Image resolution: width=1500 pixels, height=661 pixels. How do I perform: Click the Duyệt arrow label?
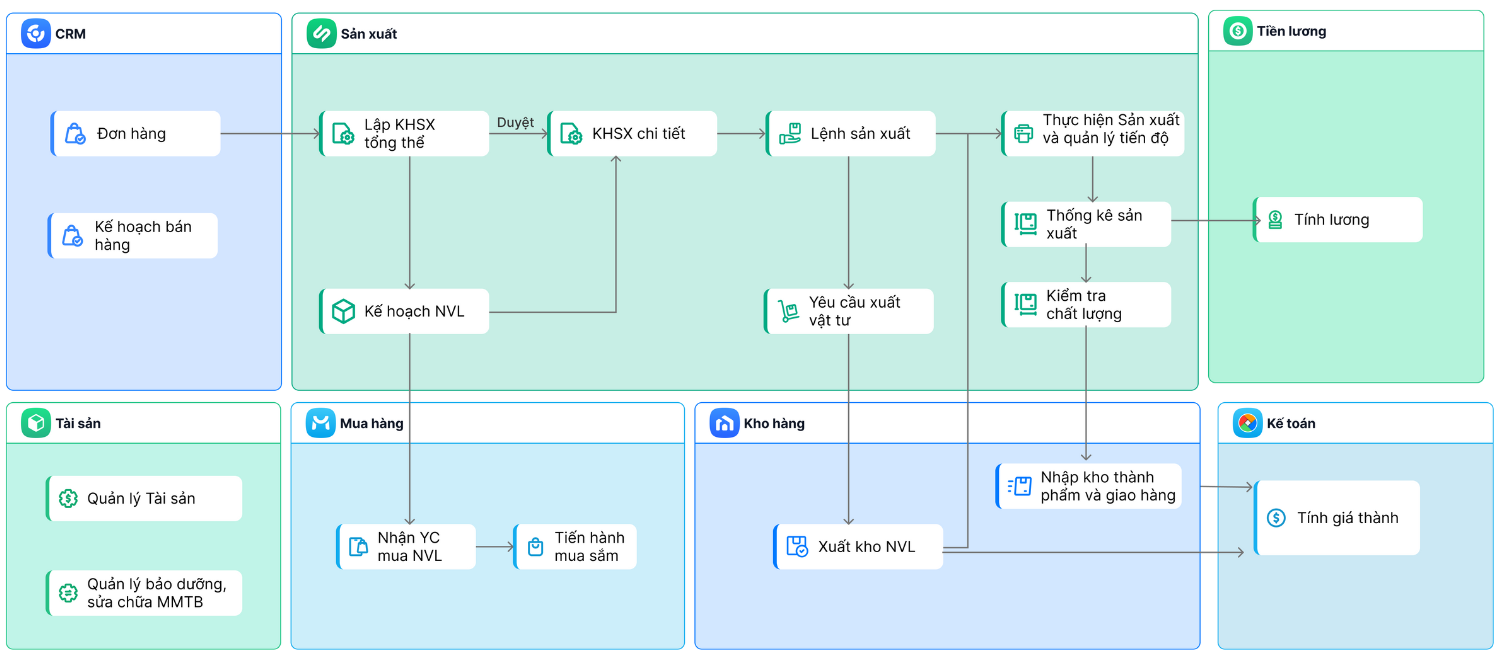click(515, 123)
